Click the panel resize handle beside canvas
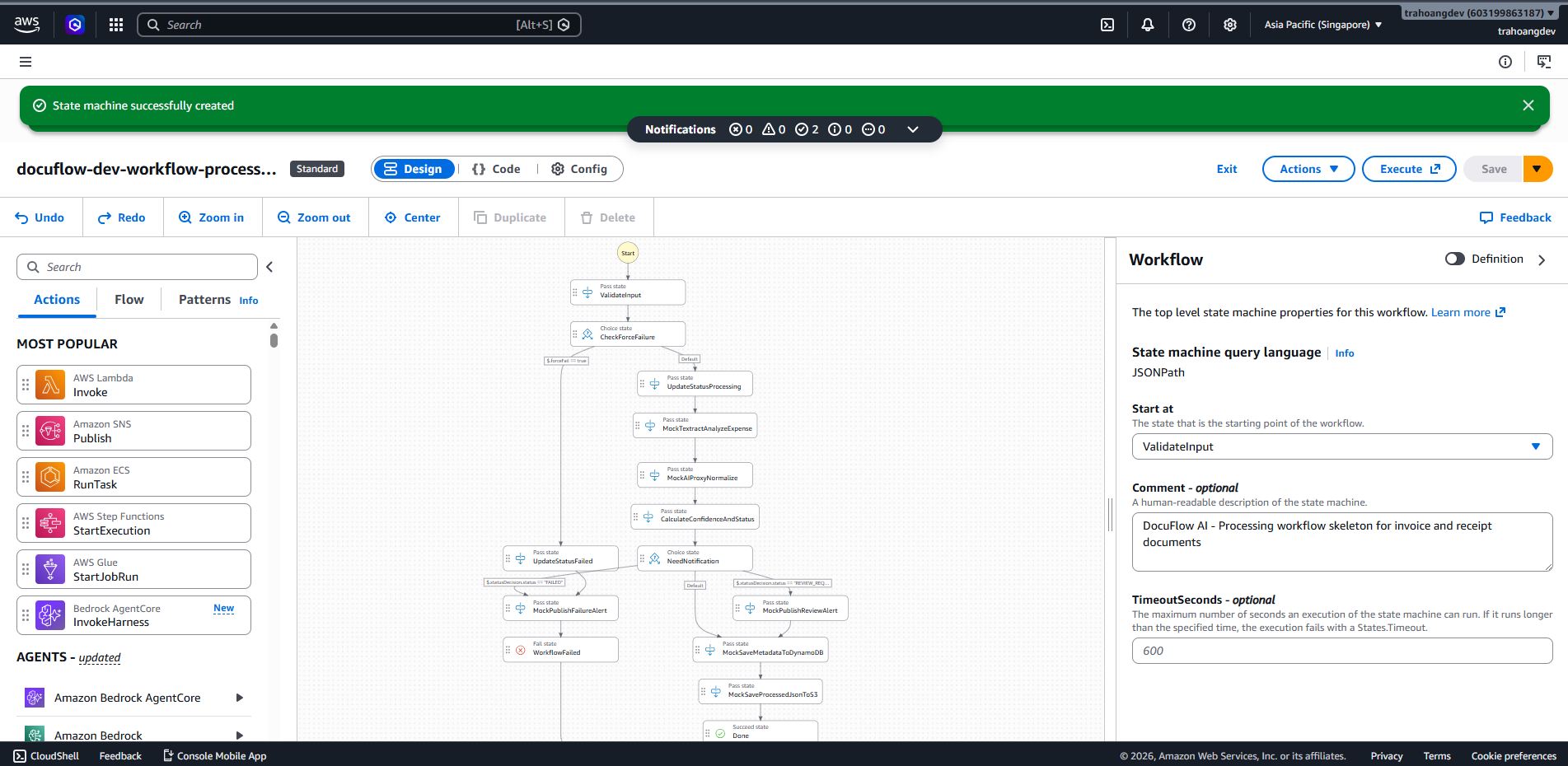 (x=1110, y=515)
